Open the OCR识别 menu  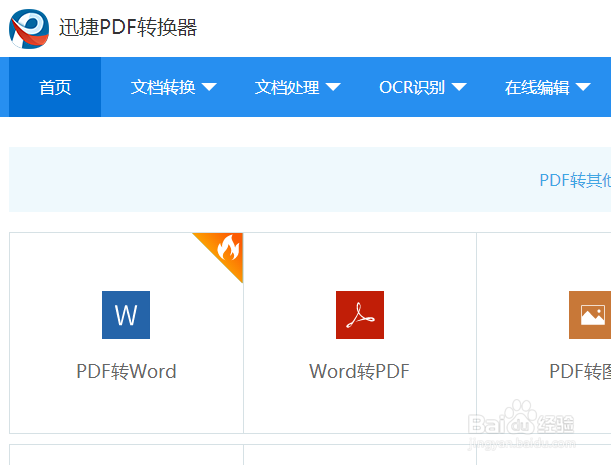(x=423, y=87)
